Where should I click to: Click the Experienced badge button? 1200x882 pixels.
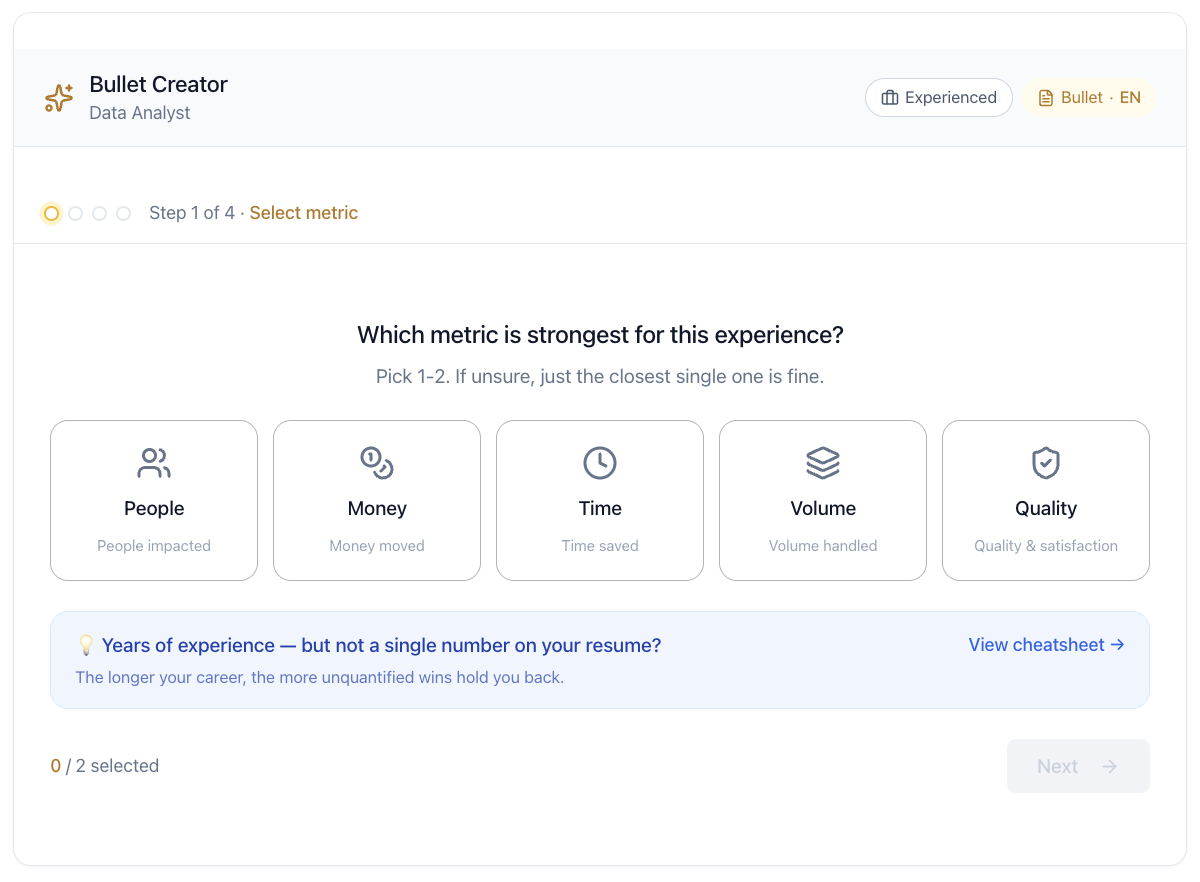939,98
